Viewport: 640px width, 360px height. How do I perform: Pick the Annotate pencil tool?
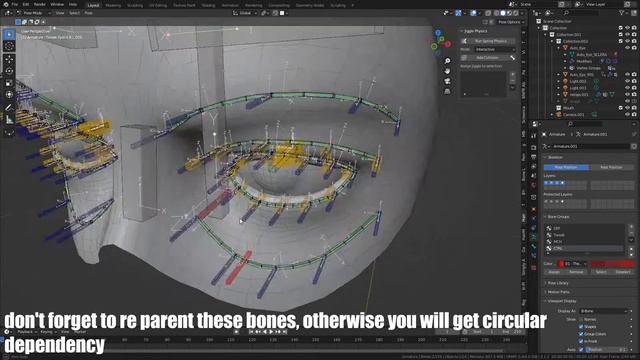9,107
